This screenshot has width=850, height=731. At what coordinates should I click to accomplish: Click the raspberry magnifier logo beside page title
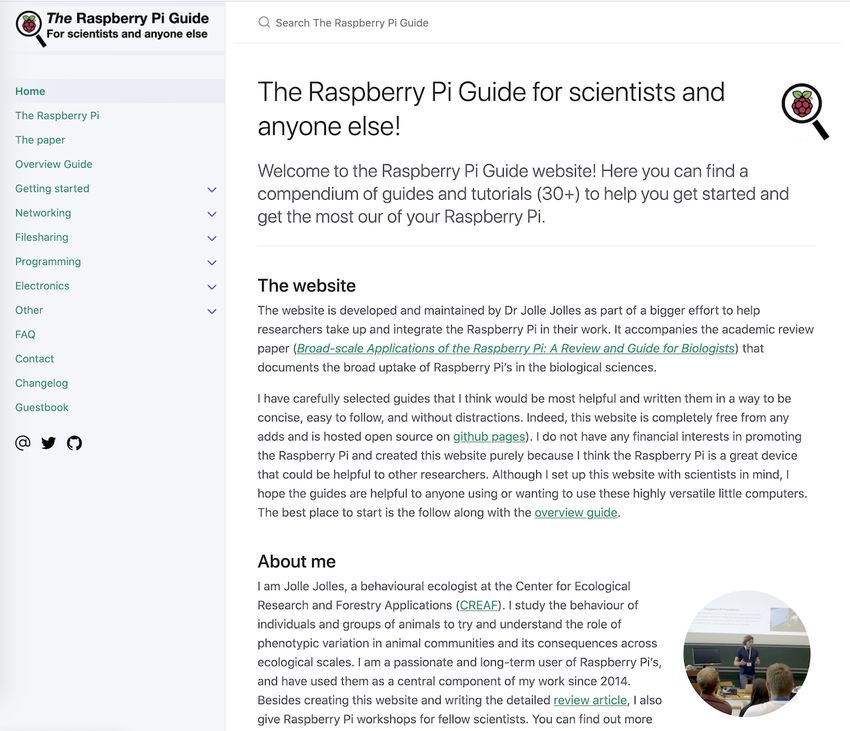point(805,111)
